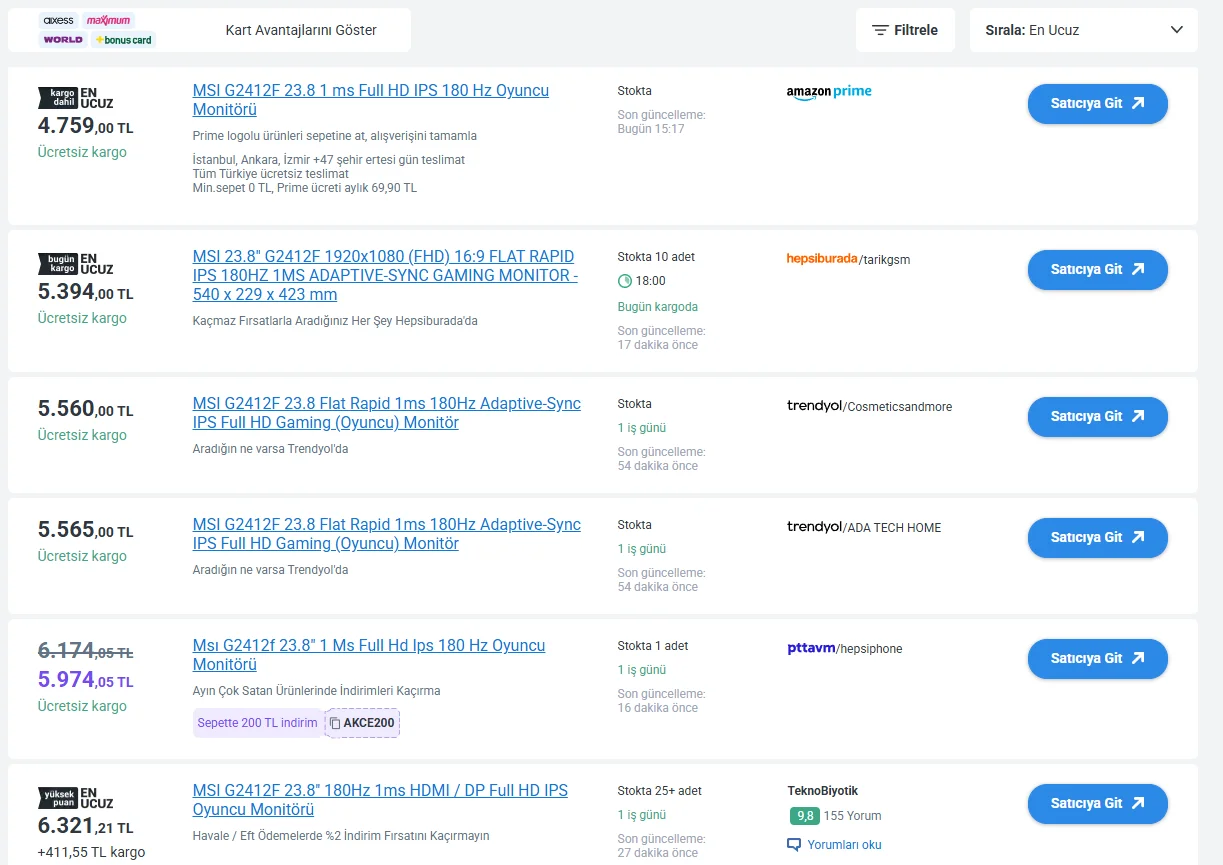Click the crossed-out 6.174,05 TL price
This screenshot has height=865, width=1223.
tap(85, 651)
